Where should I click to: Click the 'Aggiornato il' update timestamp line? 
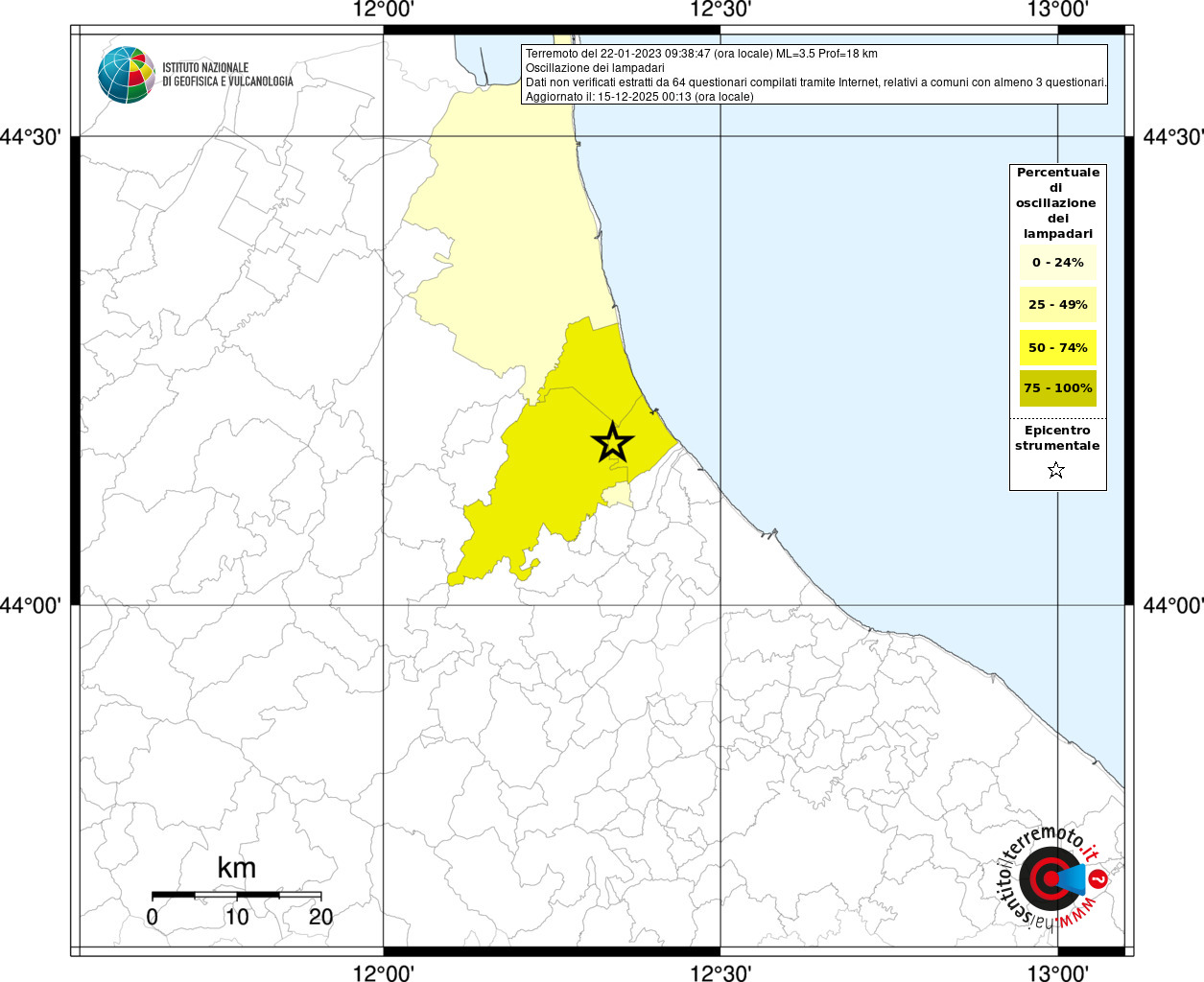click(639, 97)
